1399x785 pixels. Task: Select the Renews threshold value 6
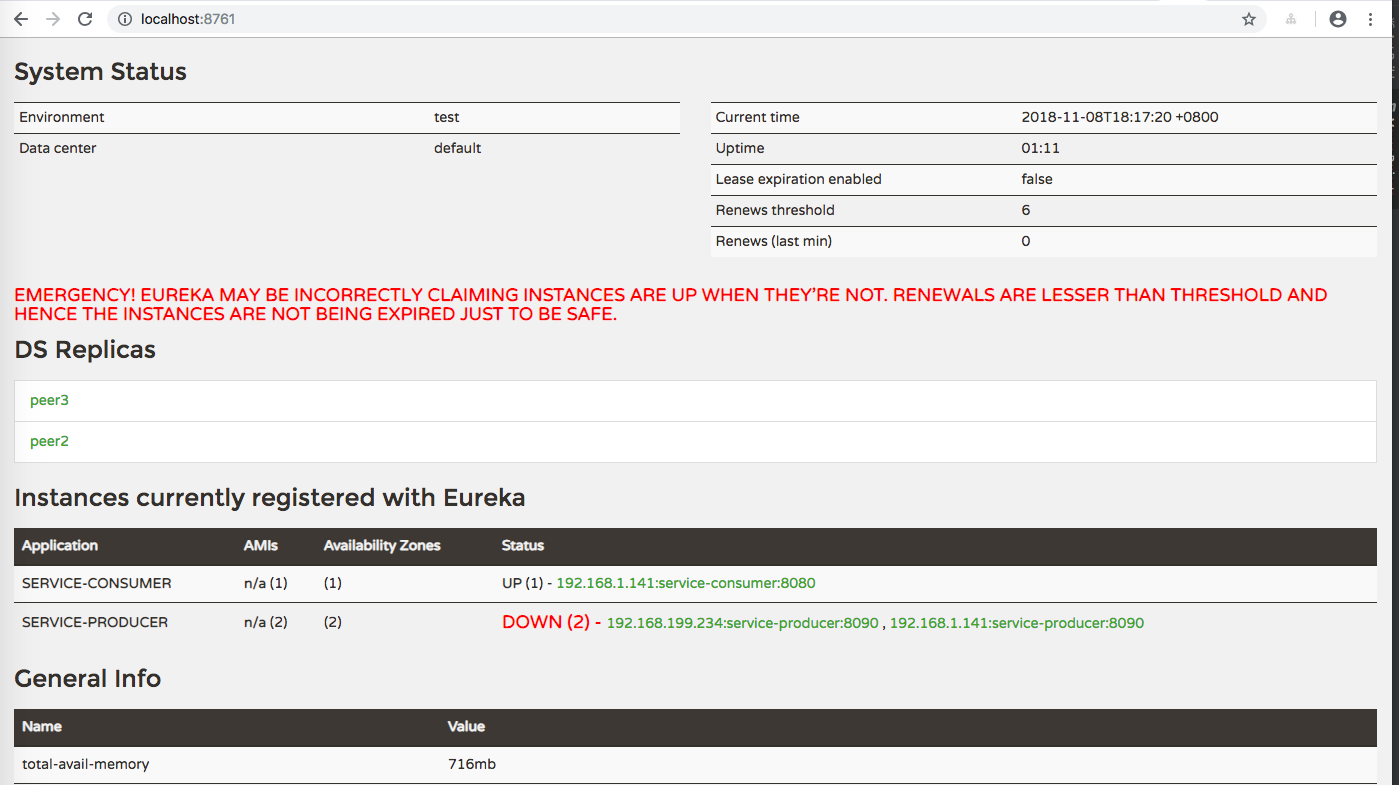point(1026,210)
